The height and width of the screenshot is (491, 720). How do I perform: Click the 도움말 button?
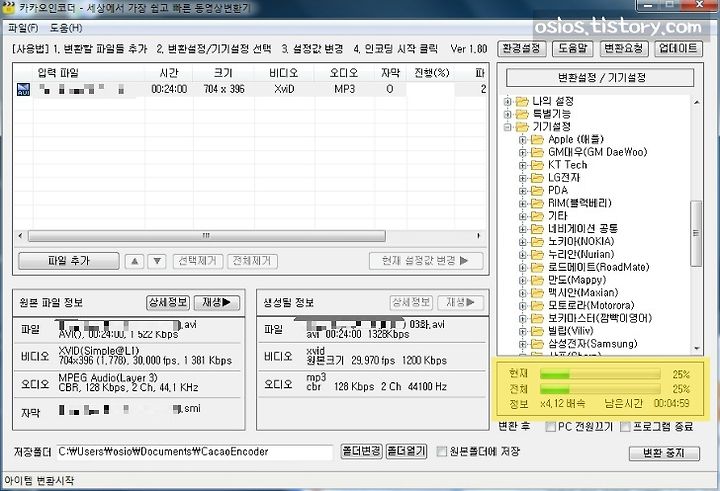573,48
